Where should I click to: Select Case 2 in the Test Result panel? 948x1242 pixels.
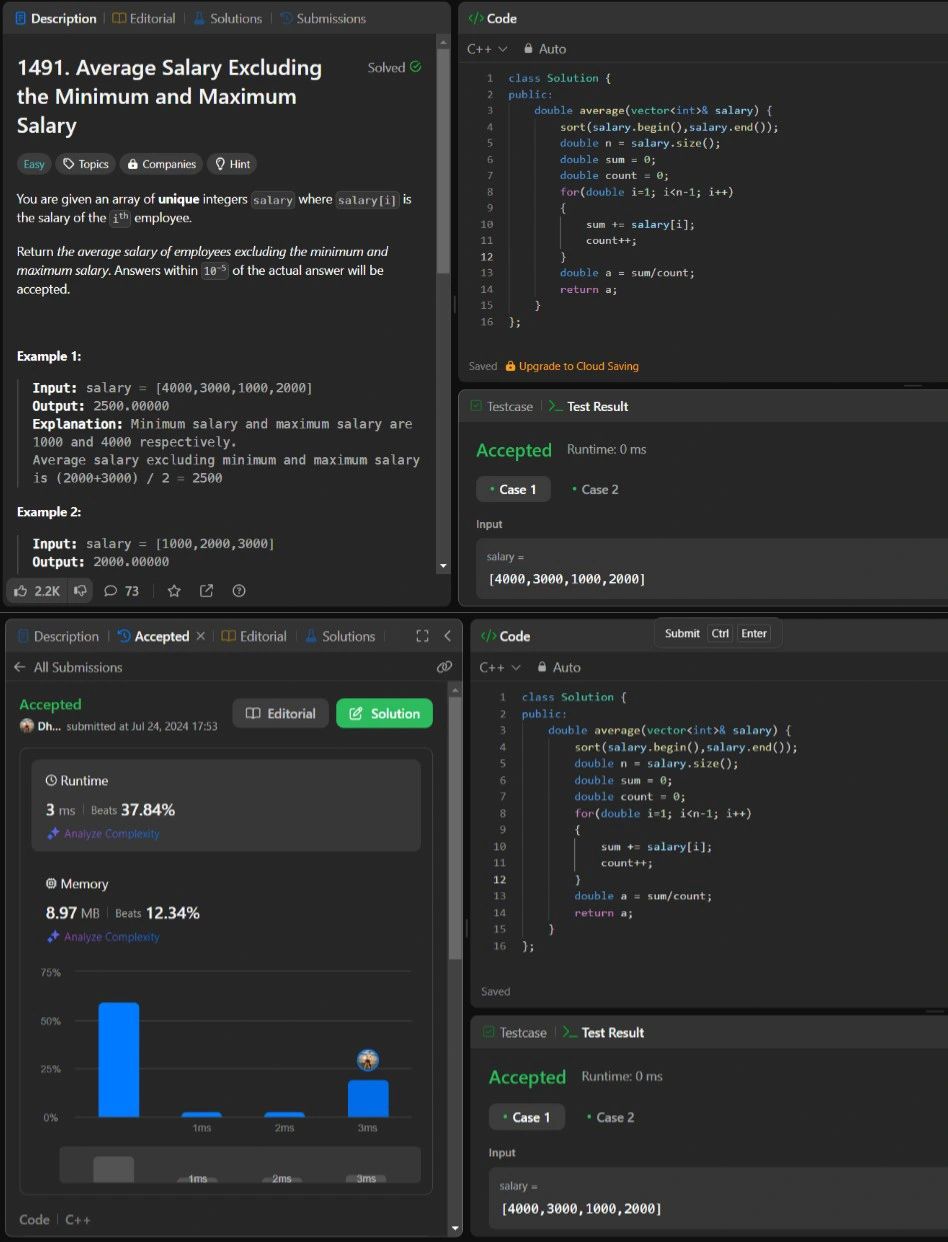[x=595, y=489]
